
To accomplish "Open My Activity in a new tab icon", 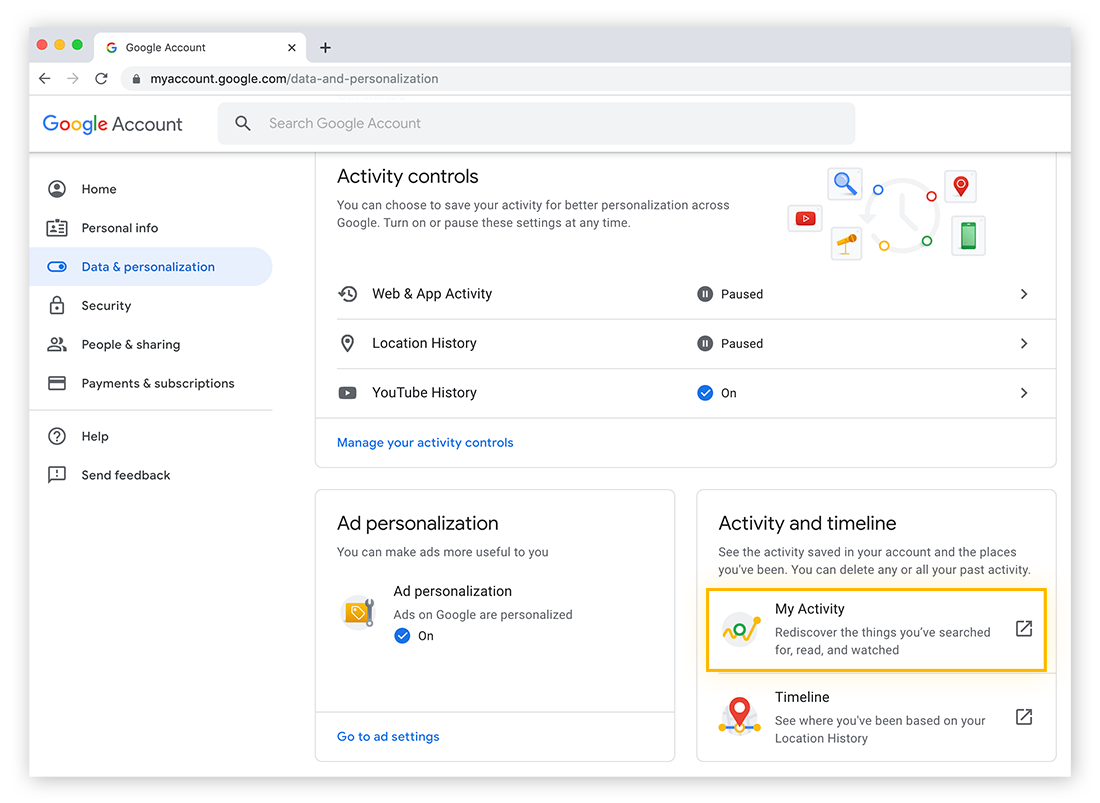I will coord(1023,629).
